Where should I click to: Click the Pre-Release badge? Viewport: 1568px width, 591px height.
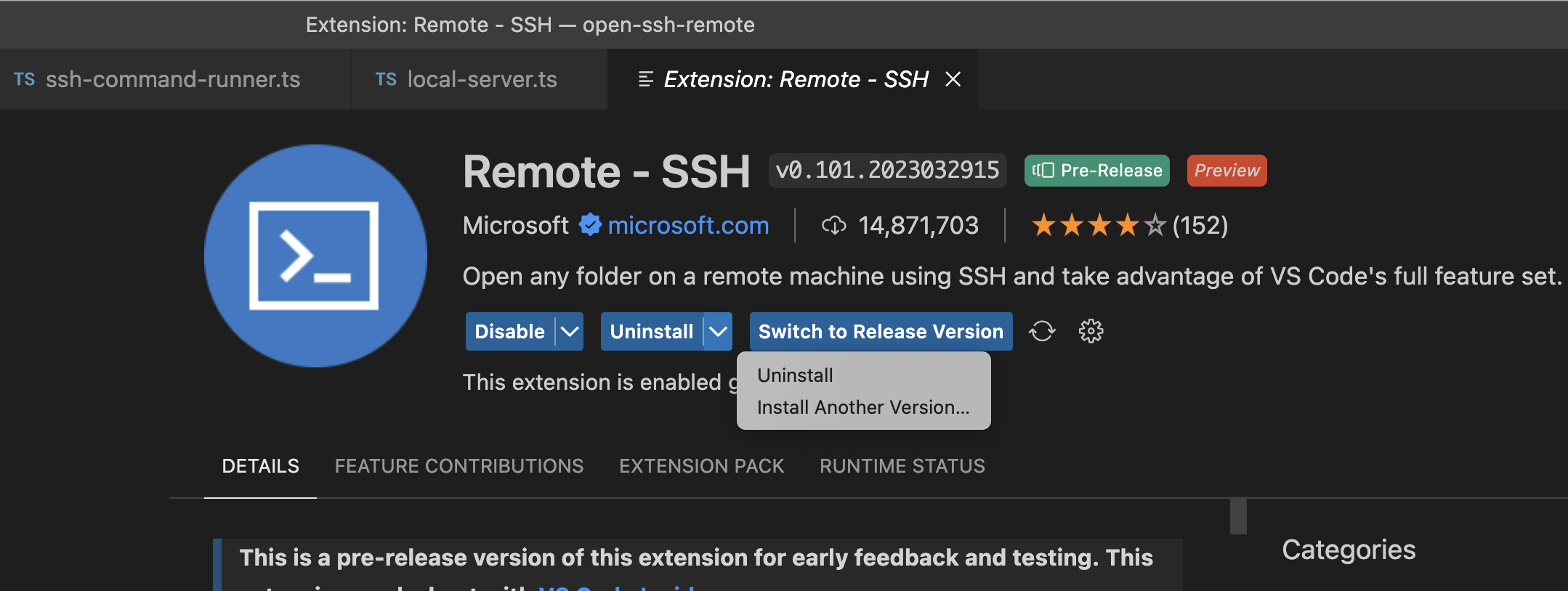click(x=1096, y=171)
